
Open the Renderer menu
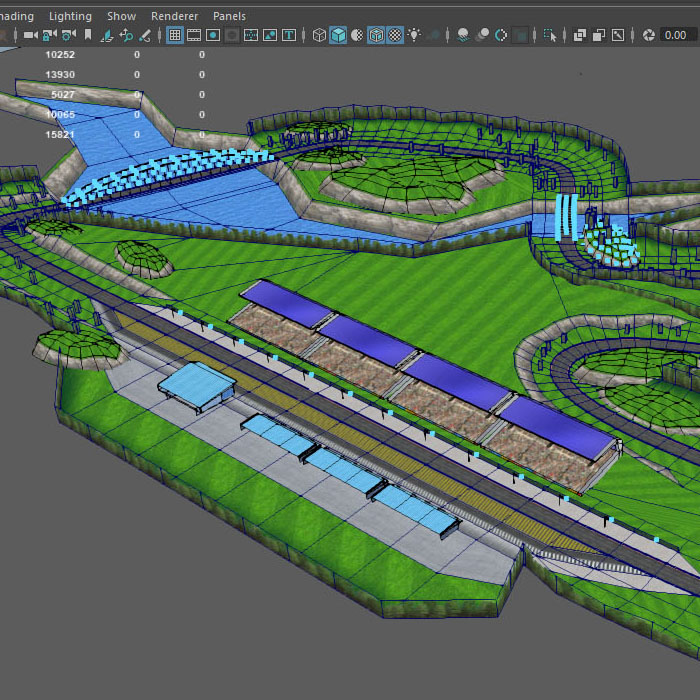174,16
